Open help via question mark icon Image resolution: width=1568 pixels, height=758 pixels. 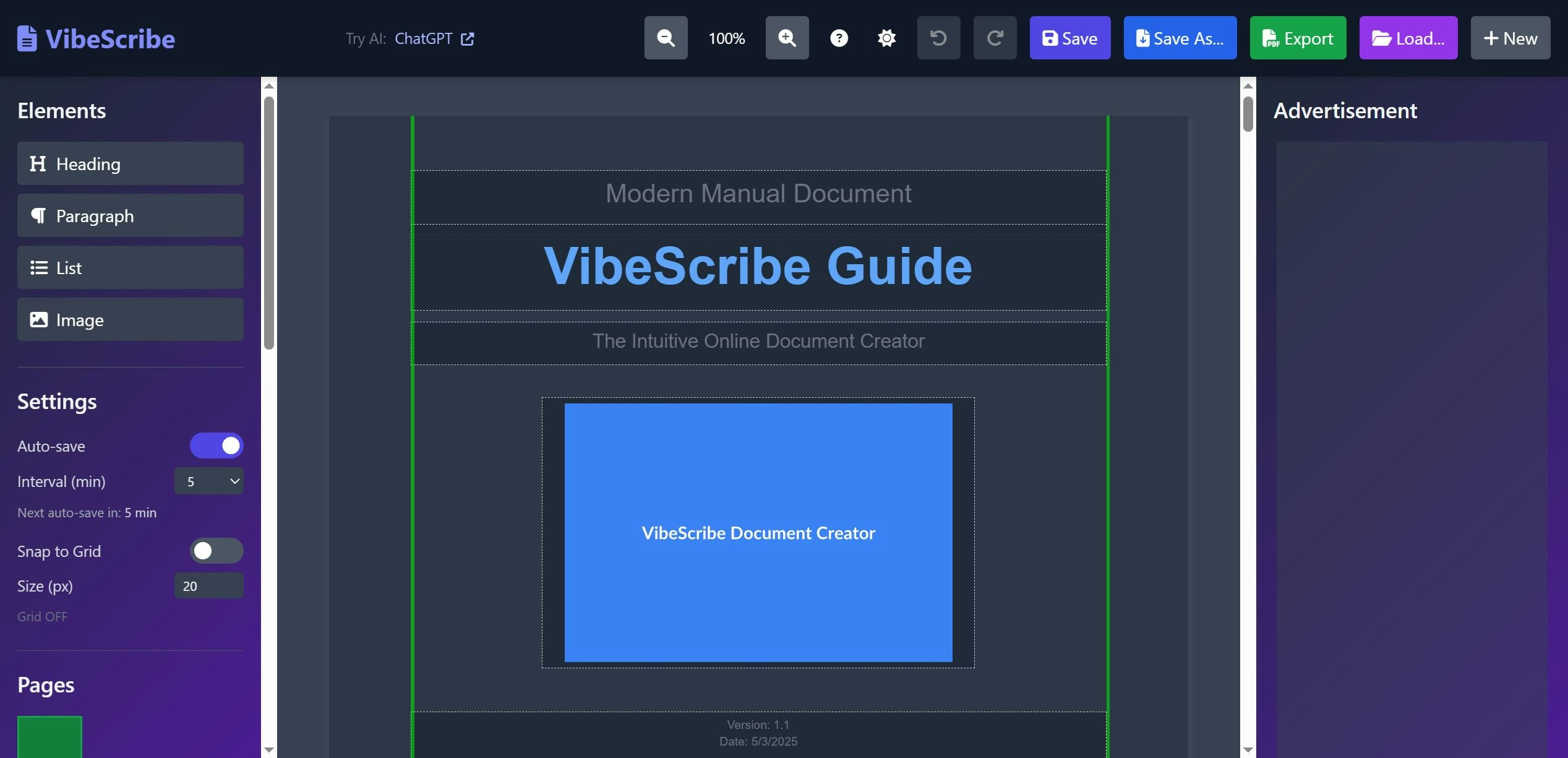coord(839,38)
